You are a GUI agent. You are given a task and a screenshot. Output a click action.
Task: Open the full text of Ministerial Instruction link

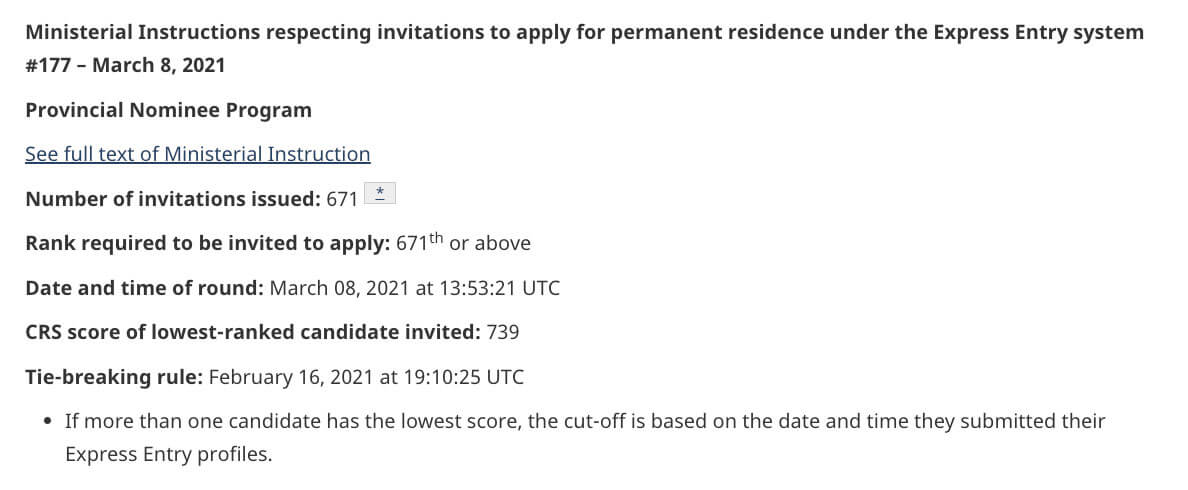197,154
